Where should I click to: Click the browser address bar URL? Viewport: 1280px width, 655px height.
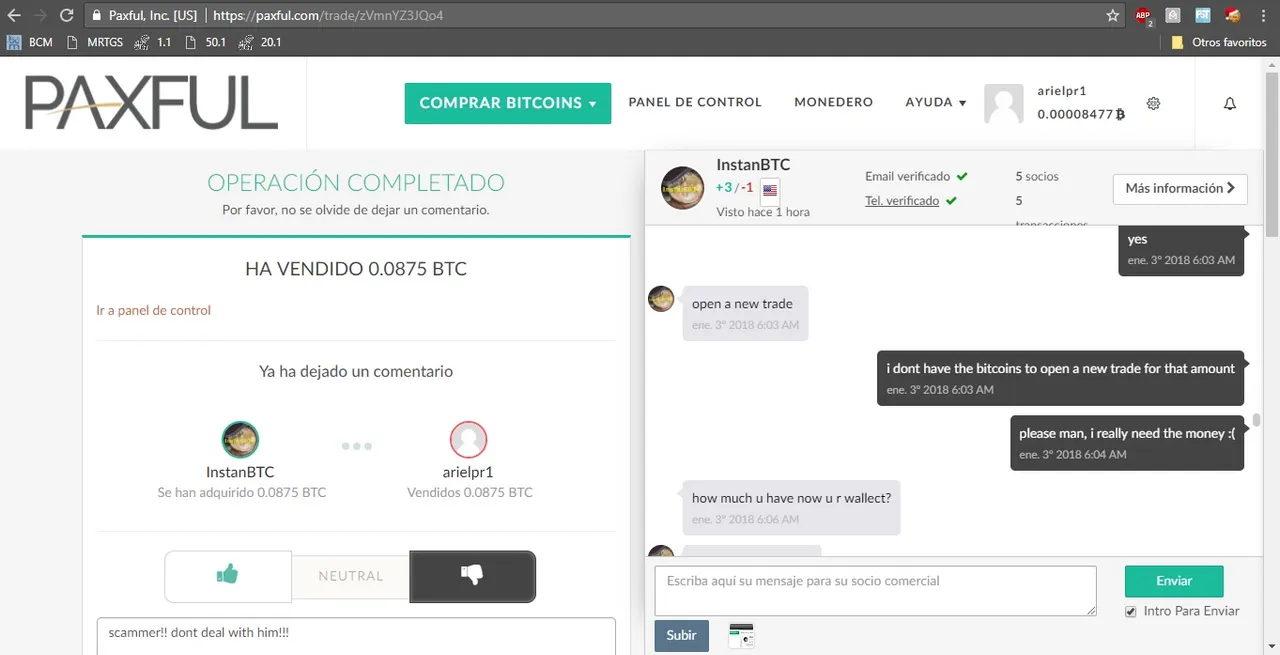click(328, 16)
